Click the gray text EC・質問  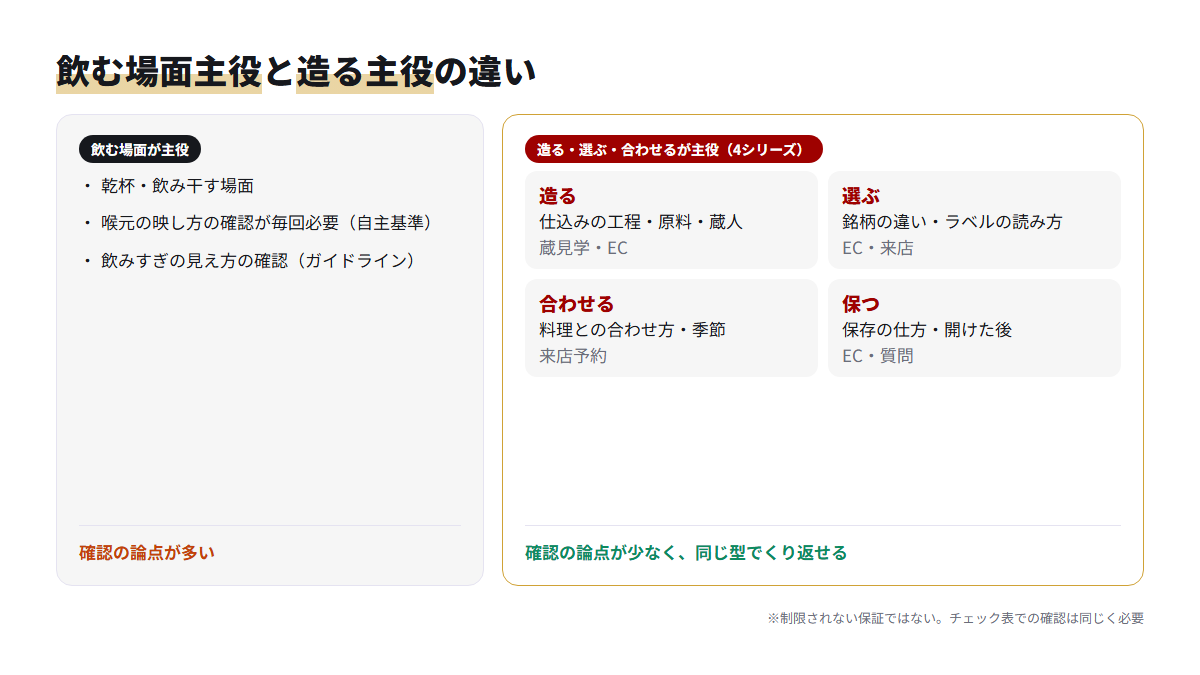coord(878,356)
